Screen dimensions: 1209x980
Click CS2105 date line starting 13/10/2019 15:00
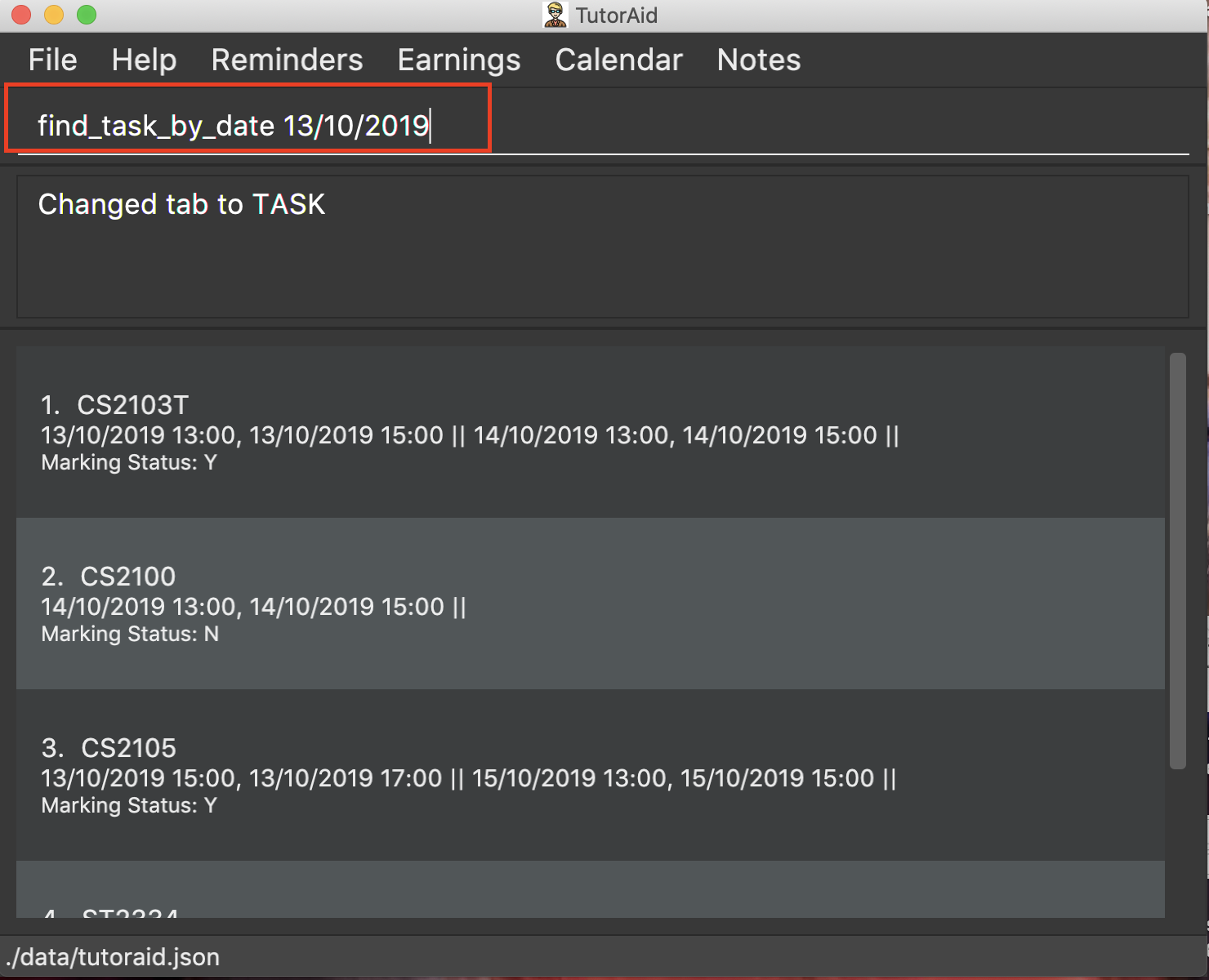tap(469, 778)
